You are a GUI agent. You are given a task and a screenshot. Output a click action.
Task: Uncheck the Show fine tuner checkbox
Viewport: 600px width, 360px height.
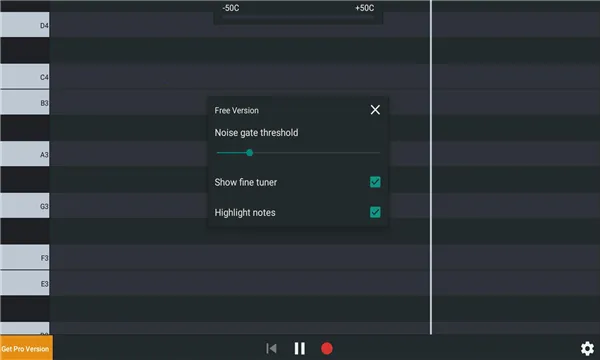tap(375, 182)
